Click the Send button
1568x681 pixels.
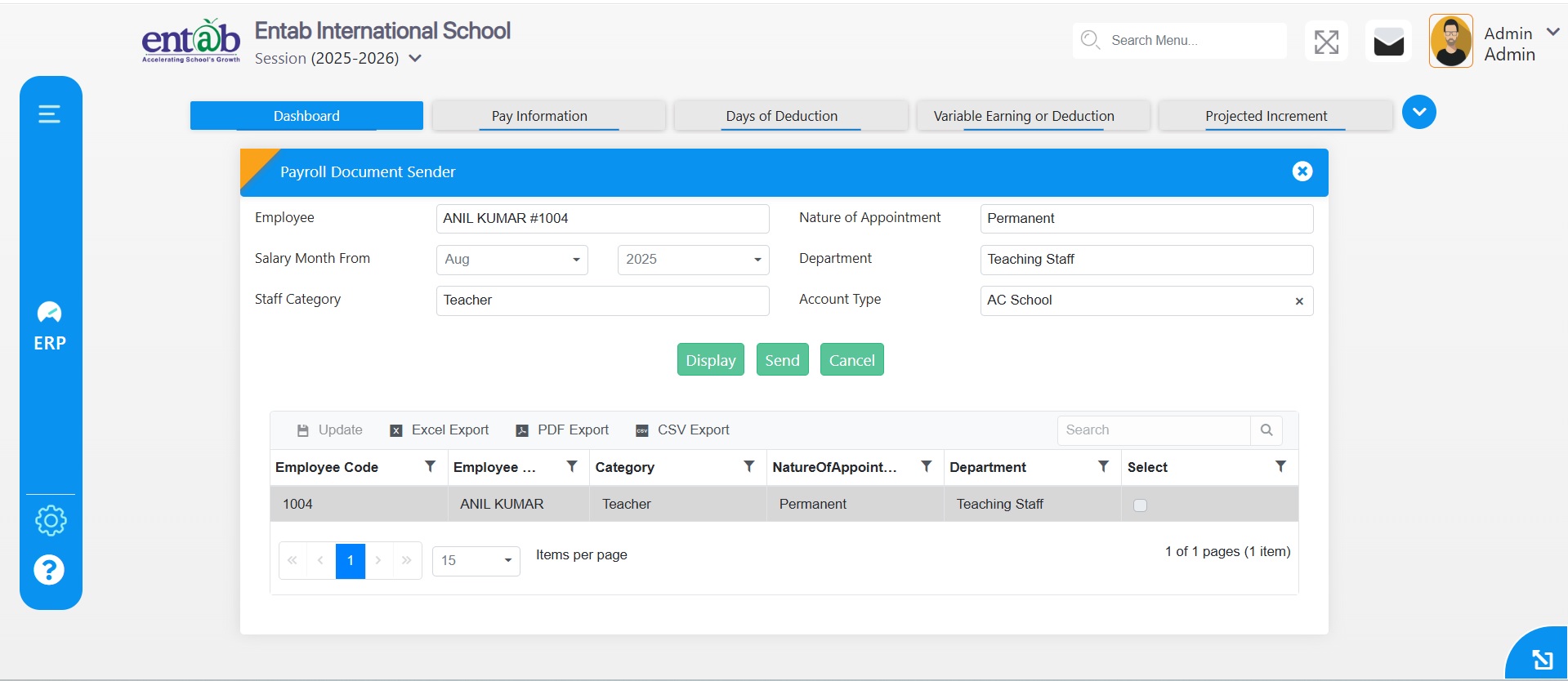(x=782, y=360)
